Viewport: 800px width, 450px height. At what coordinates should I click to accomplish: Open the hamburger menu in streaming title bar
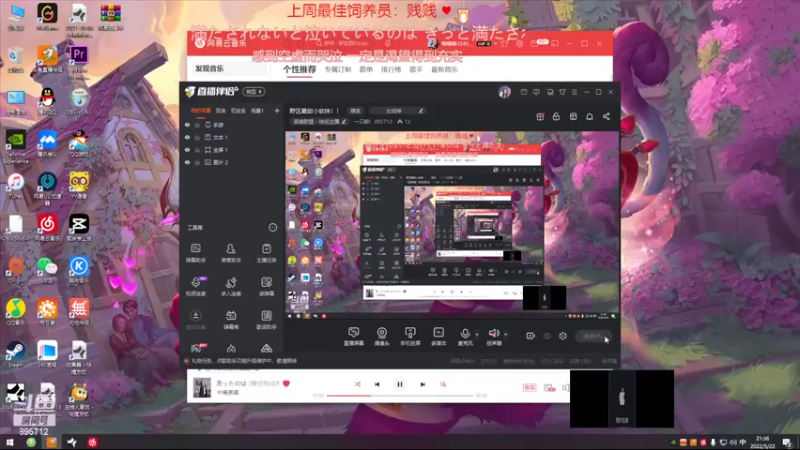(574, 92)
